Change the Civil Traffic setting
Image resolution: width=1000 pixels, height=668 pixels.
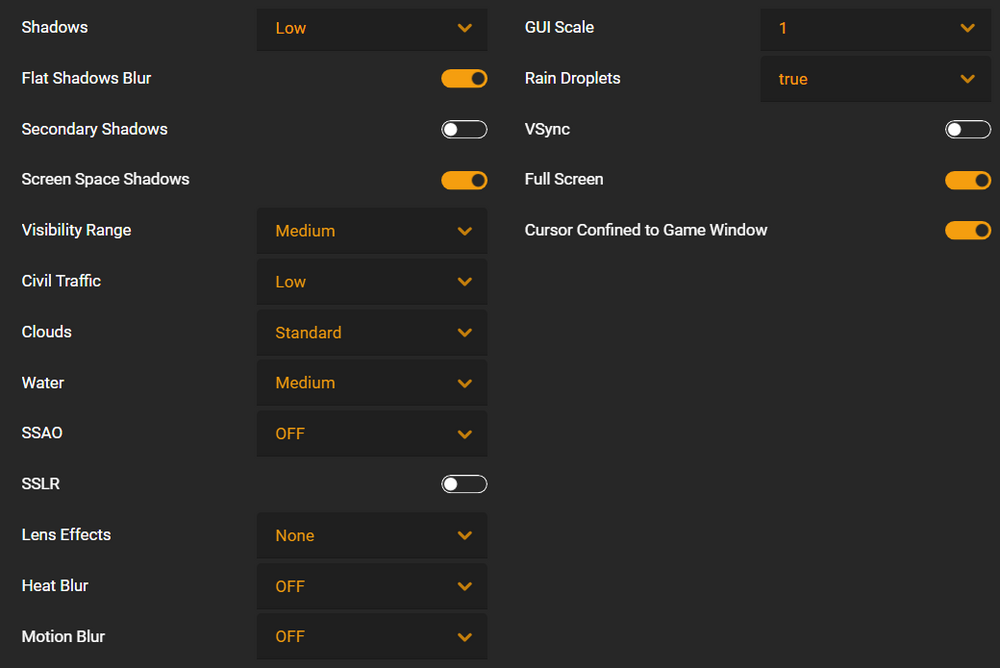[371, 282]
